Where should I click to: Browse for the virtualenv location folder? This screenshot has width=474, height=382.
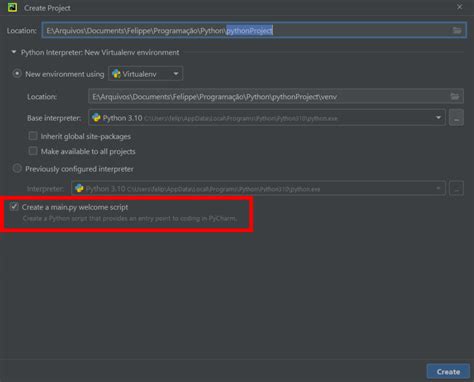(x=455, y=97)
